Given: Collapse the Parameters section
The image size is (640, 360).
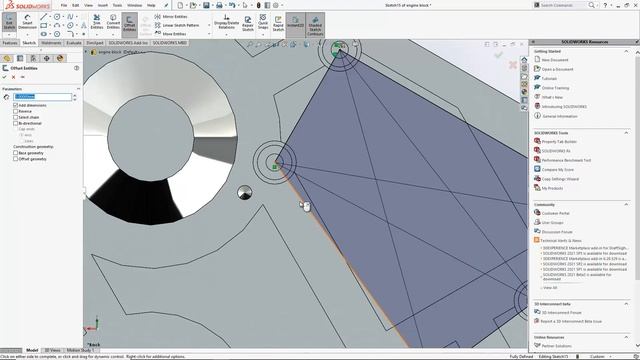Looking at the screenshot, I should coord(78,89).
